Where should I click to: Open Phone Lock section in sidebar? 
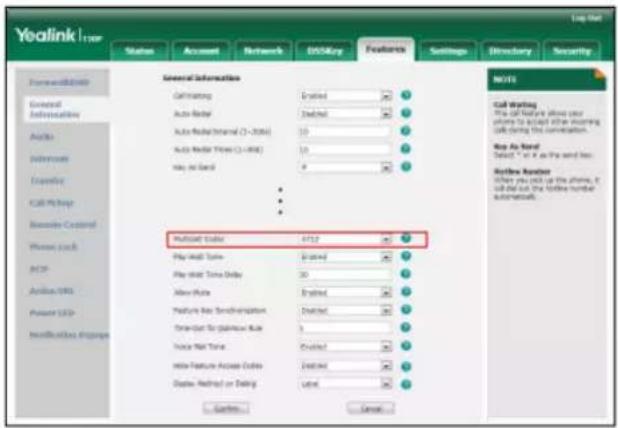pos(54,247)
